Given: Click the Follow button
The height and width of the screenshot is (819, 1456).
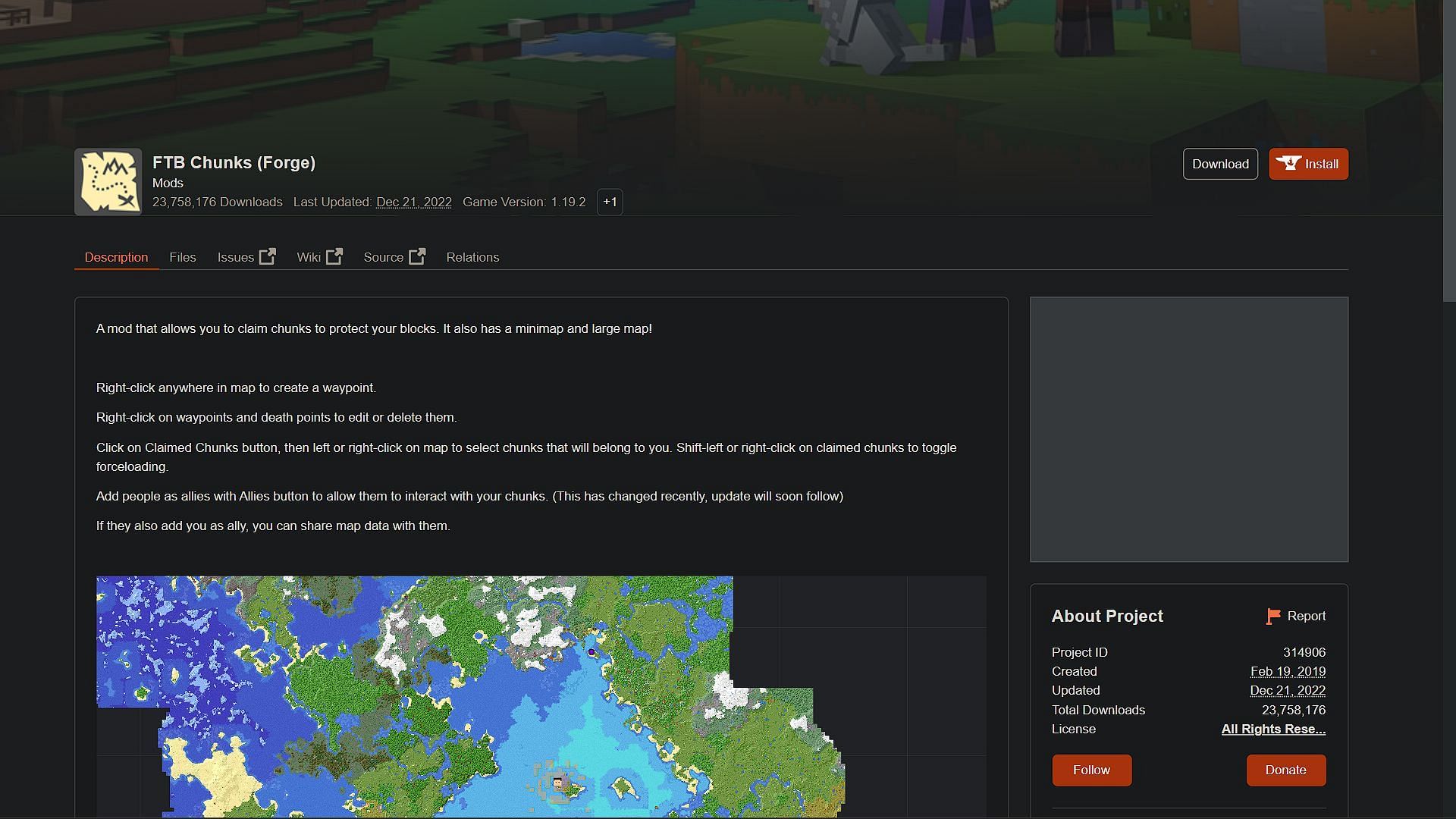Looking at the screenshot, I should (1091, 769).
